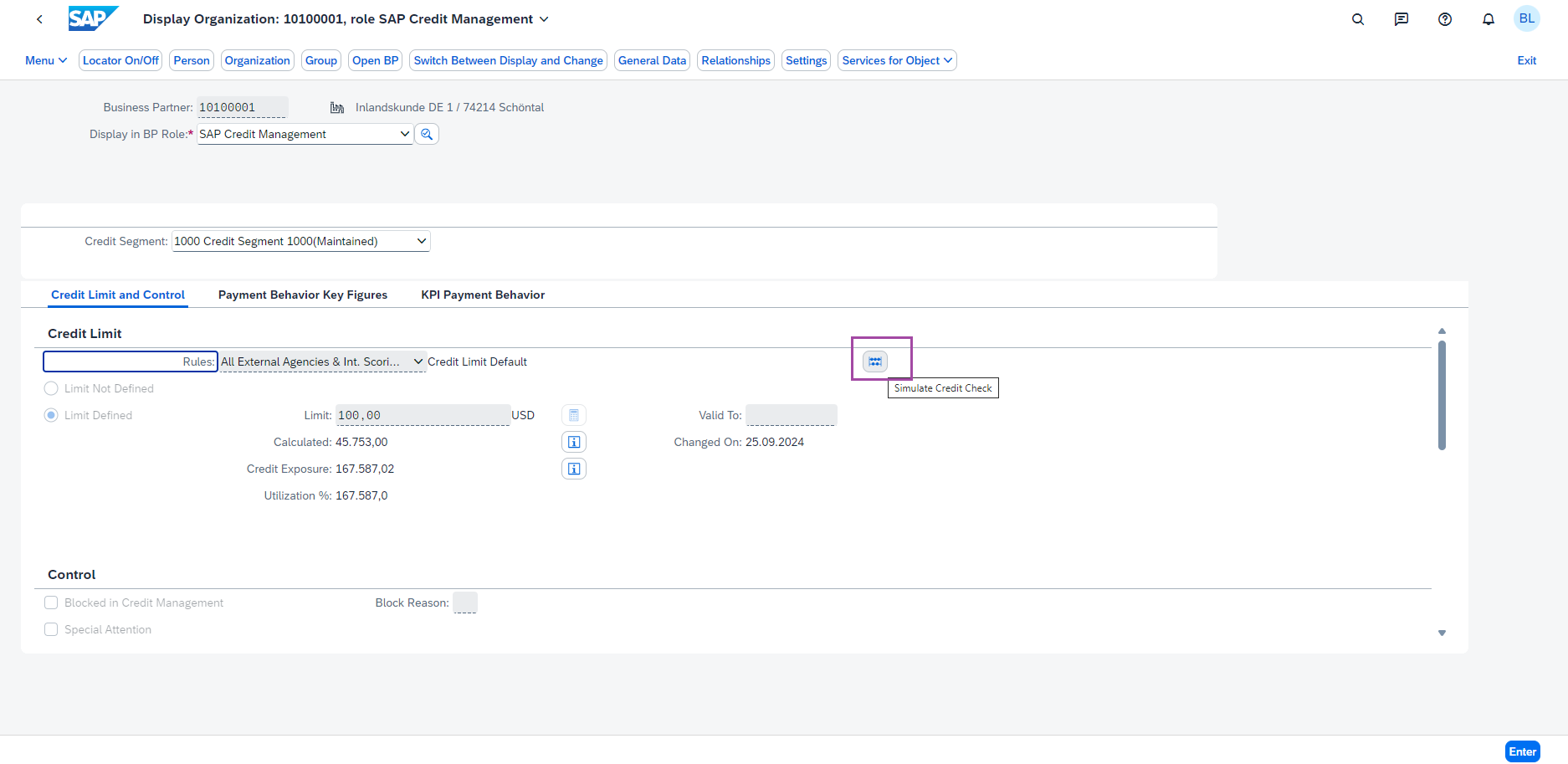Click the SAP logo
The width and height of the screenshot is (1568, 764).
pyautogui.click(x=93, y=18)
